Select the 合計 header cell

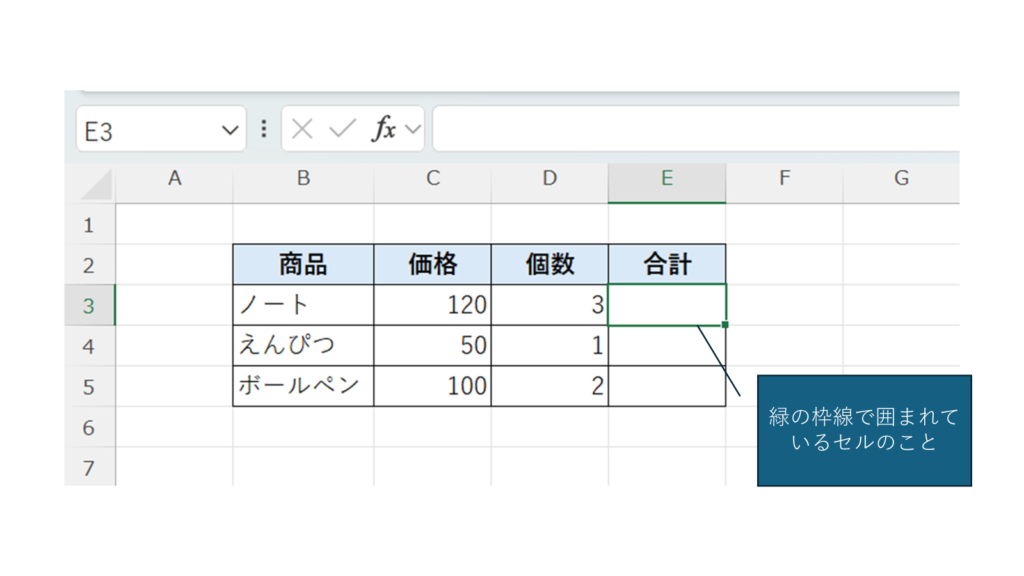pyautogui.click(x=667, y=264)
